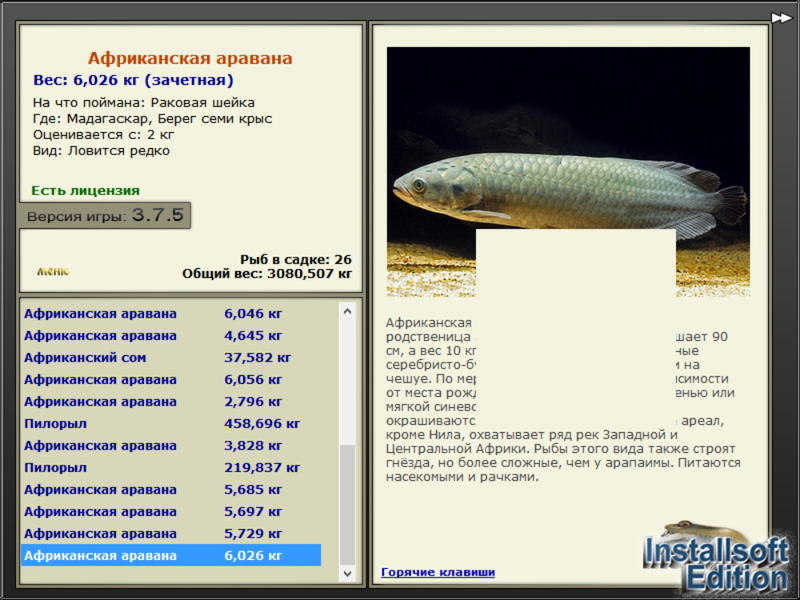
Task: Click the fast-forward double arrow icon
Action: tap(781, 18)
